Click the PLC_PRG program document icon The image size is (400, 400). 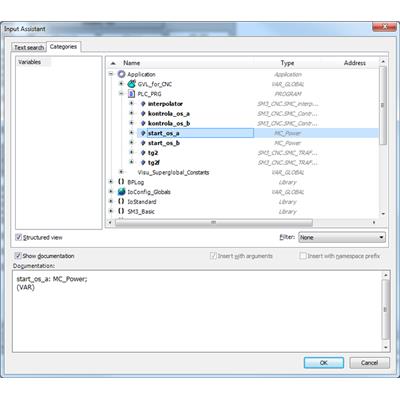click(132, 94)
